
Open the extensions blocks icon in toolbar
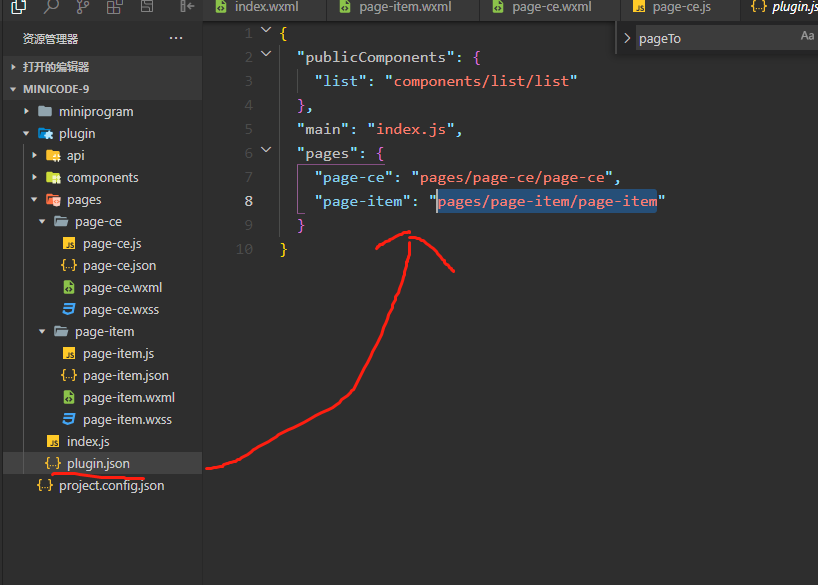click(114, 7)
